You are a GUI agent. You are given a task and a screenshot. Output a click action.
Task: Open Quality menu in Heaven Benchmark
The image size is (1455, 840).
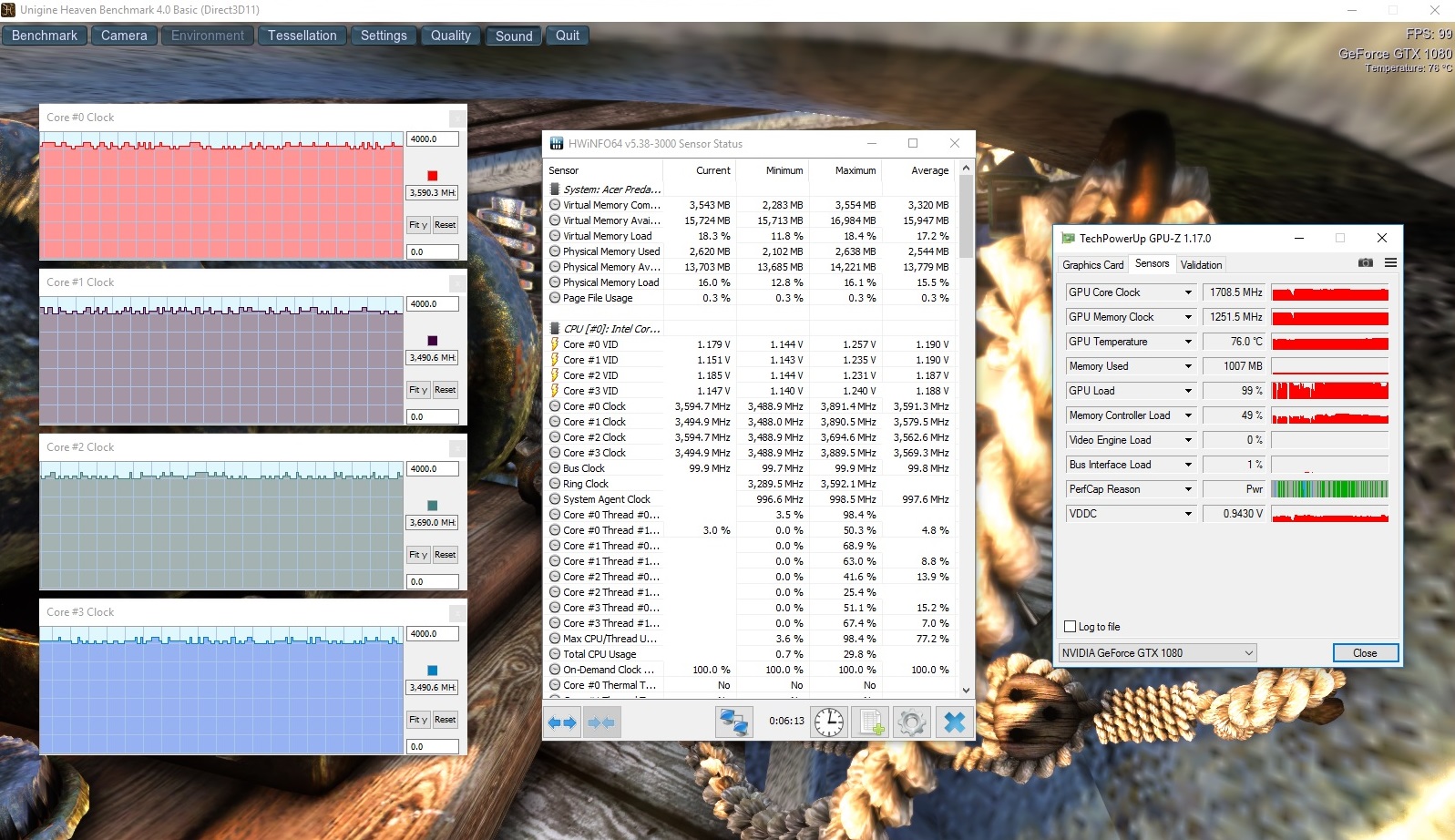coord(451,36)
